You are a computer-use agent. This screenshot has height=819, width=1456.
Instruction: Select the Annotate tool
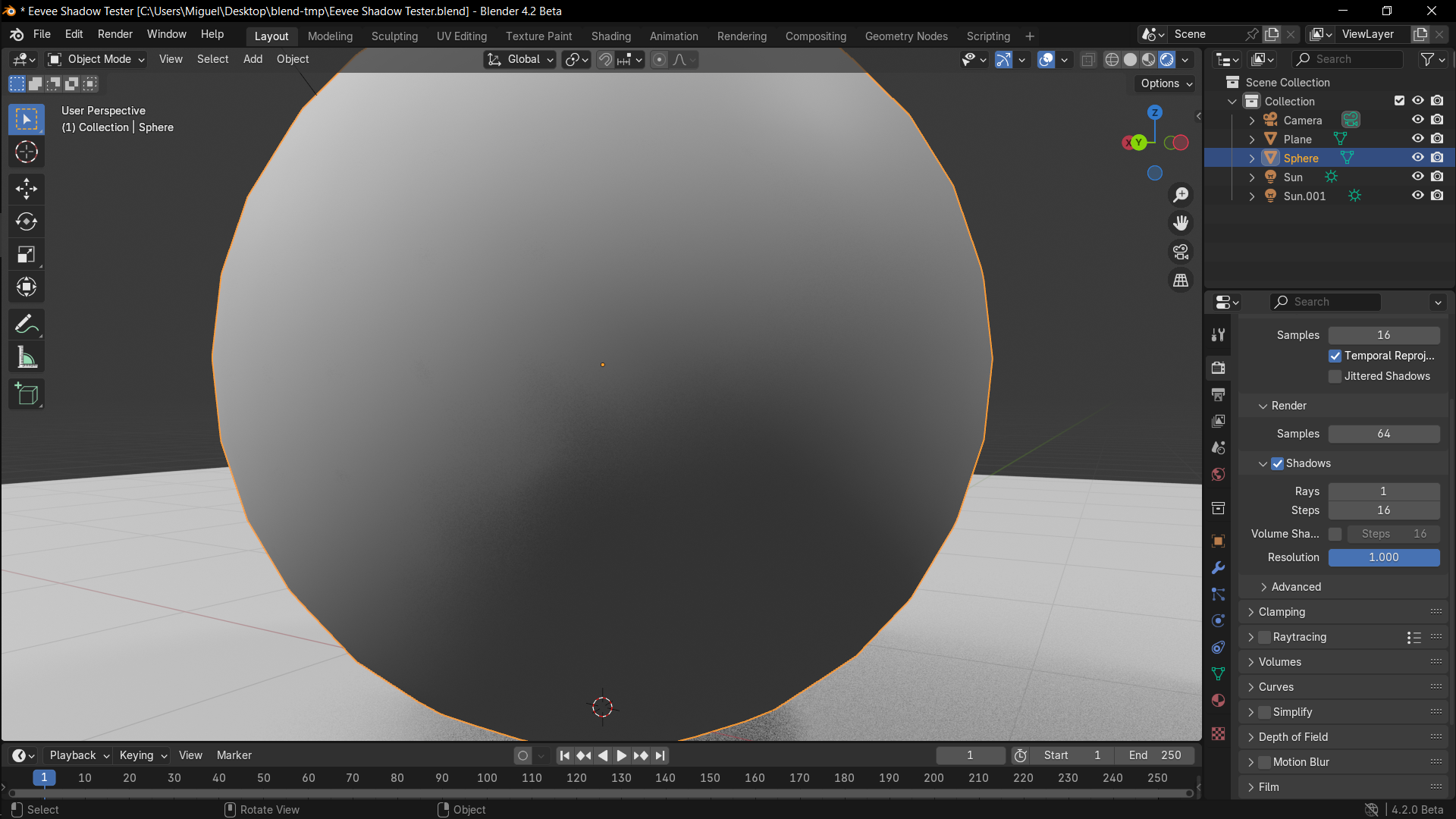tap(27, 325)
